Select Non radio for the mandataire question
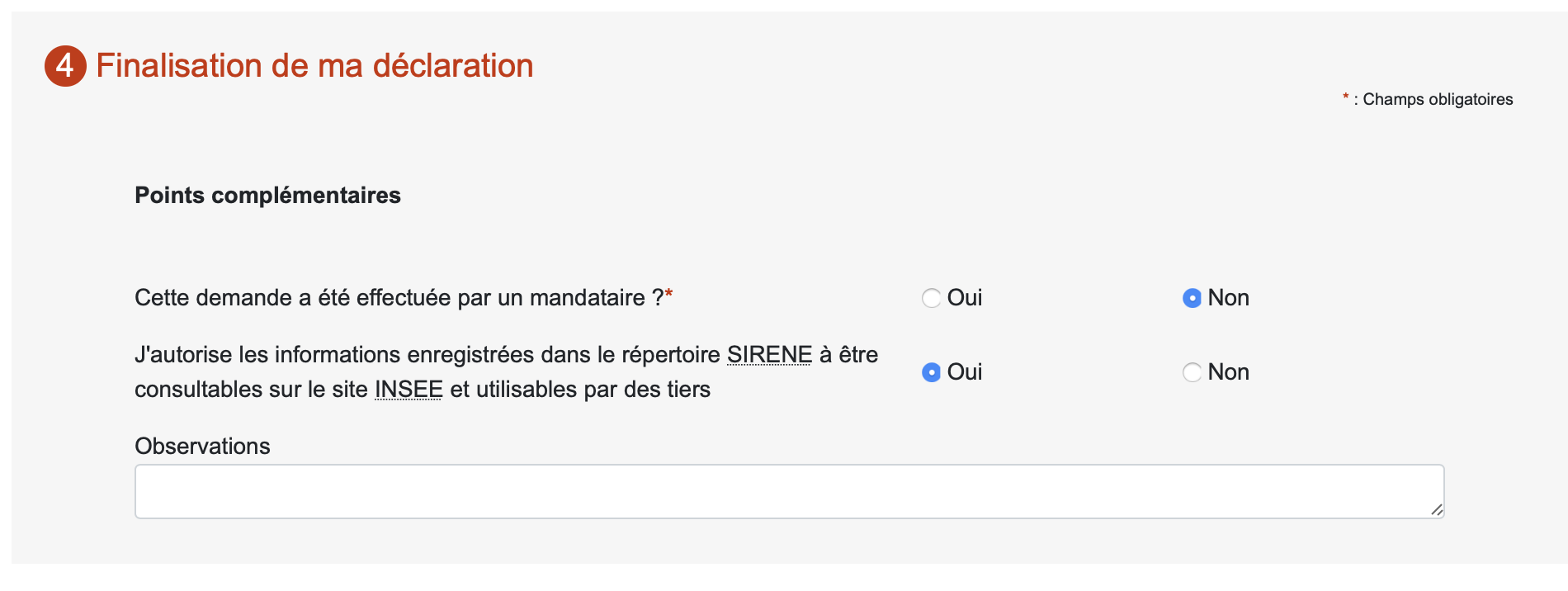Screen dimensions: 1568x591 (x=1192, y=298)
